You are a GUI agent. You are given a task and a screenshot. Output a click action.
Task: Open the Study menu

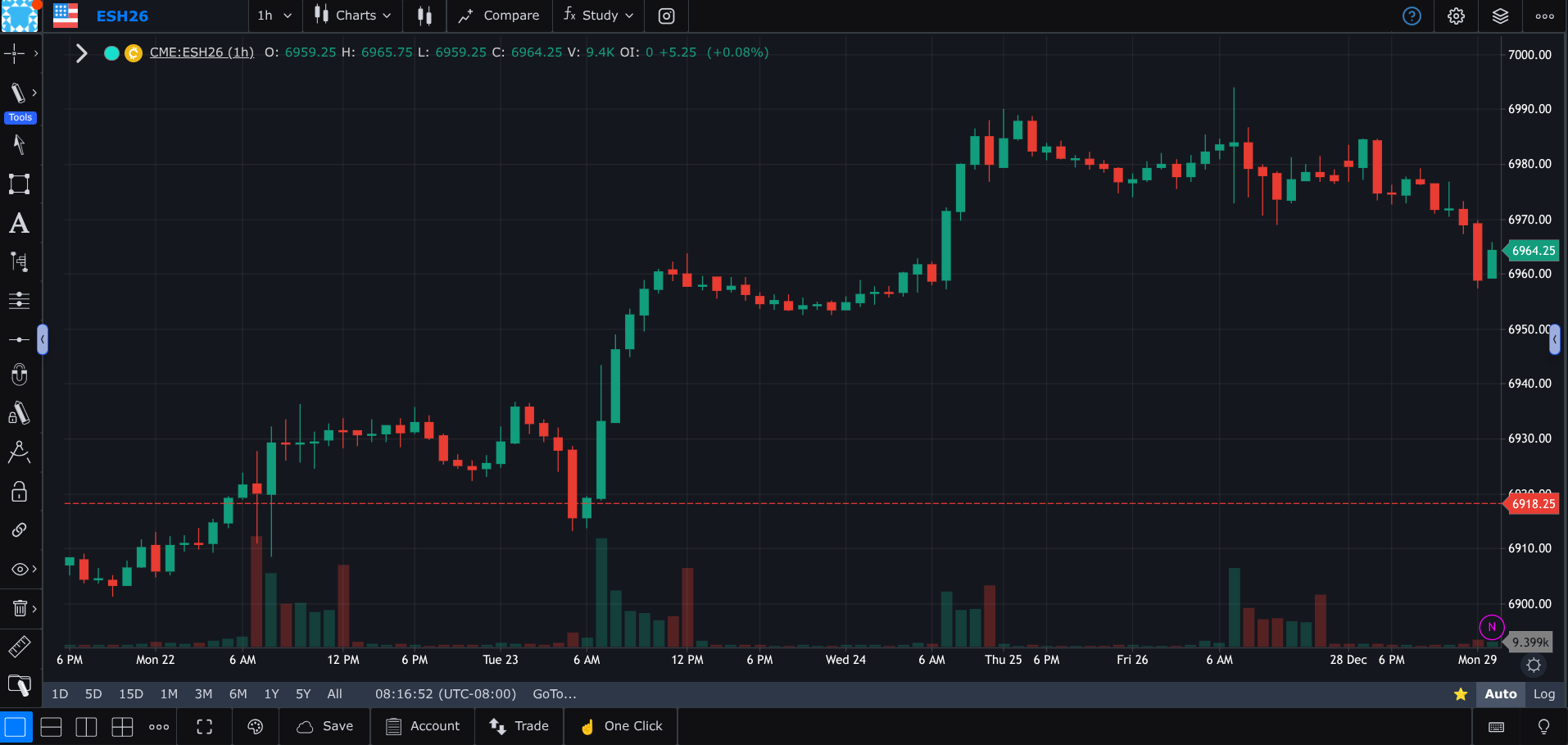598,16
